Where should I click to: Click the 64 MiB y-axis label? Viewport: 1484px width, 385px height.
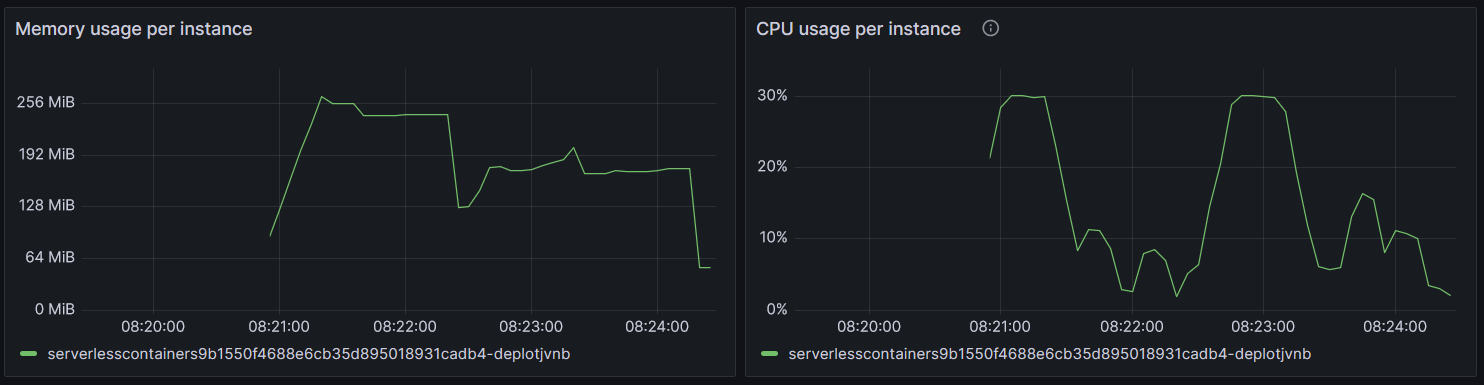[51, 257]
